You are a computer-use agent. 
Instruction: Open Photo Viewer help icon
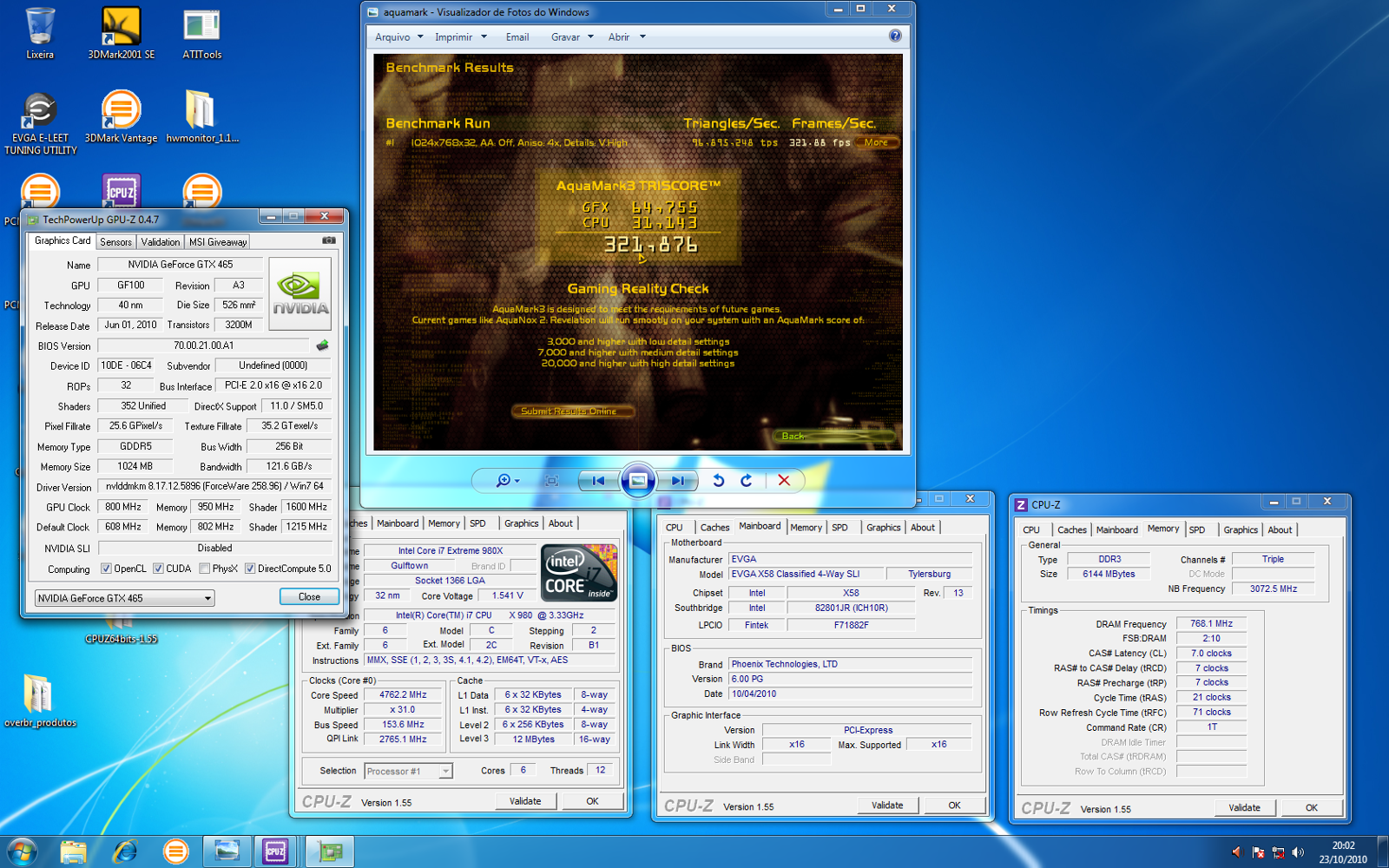click(895, 36)
